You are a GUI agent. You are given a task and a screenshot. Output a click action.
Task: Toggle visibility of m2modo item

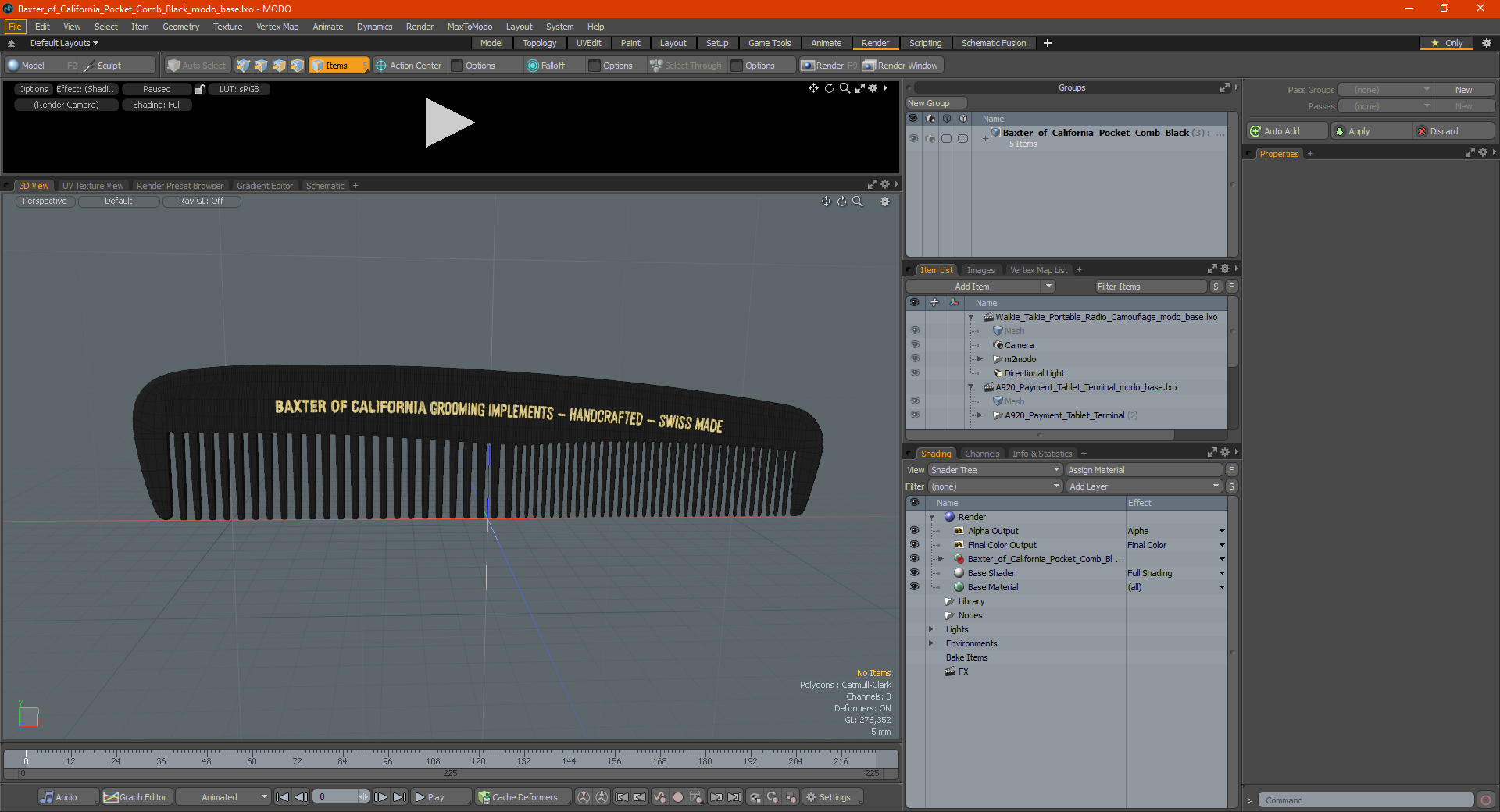[x=915, y=358]
